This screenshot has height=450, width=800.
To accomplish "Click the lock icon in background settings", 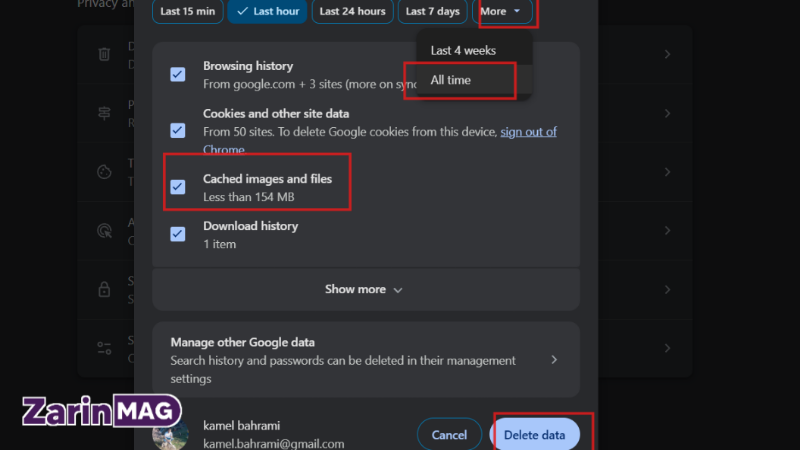I will point(104,289).
